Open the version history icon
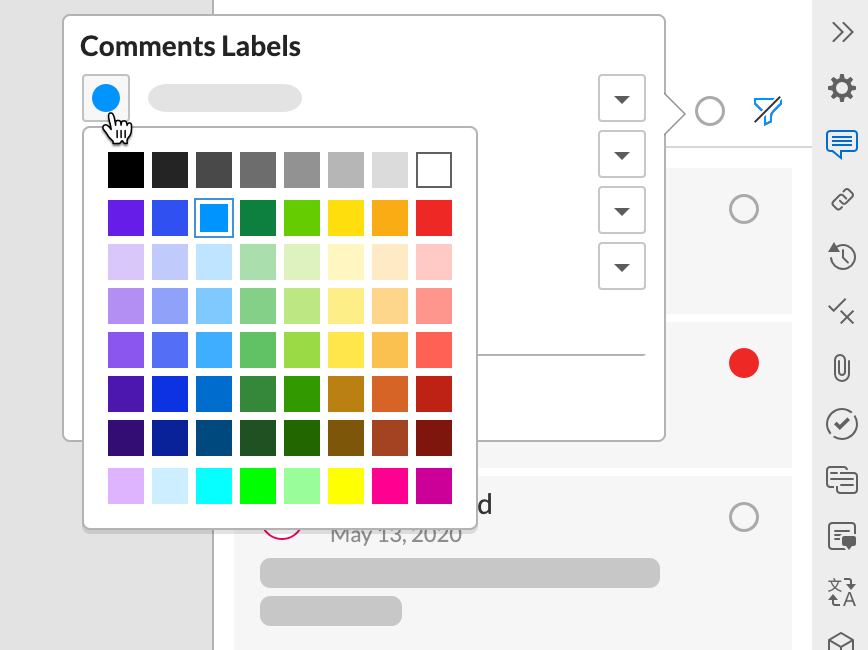Image resolution: width=868 pixels, height=650 pixels. (x=842, y=256)
